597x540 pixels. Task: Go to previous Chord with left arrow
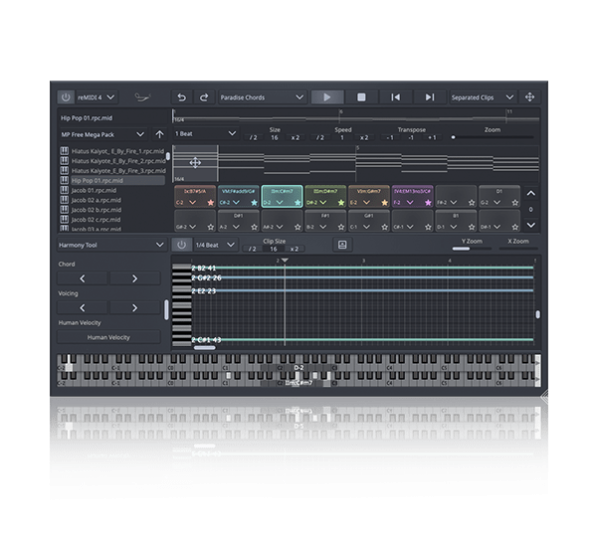coord(82,279)
